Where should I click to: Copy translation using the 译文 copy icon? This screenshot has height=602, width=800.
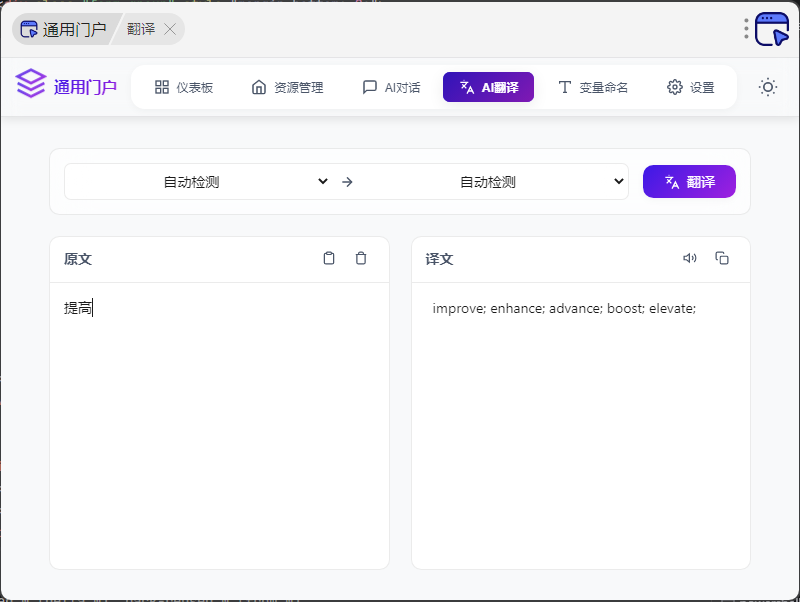point(722,258)
